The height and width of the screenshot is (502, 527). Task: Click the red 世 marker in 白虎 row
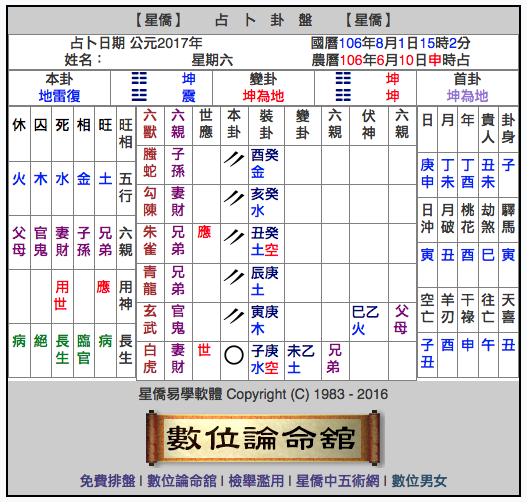pyautogui.click(x=204, y=350)
